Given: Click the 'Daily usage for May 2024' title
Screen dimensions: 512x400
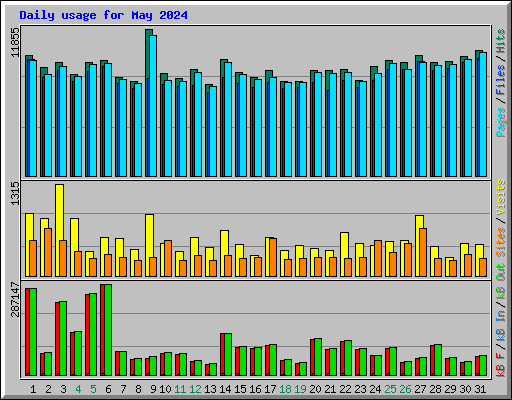Looking at the screenshot, I should coord(103,15).
